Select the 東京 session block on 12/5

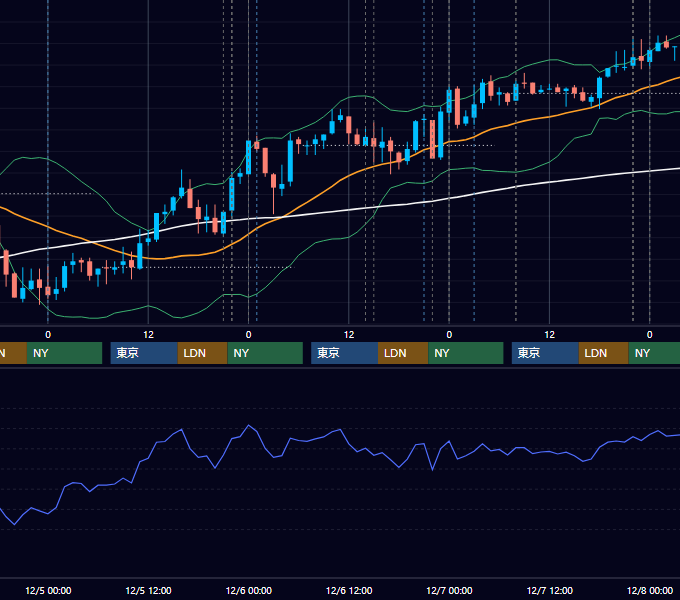pyautogui.click(x=144, y=353)
